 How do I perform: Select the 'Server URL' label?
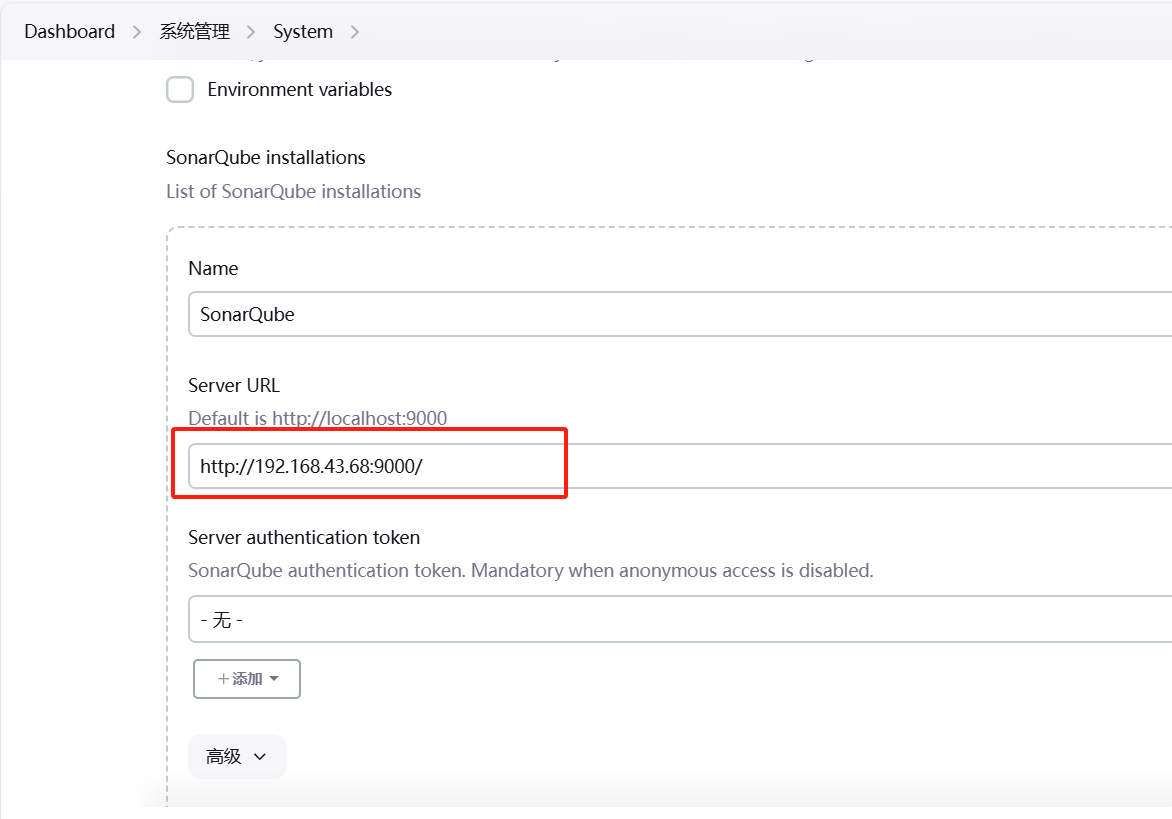(x=234, y=386)
